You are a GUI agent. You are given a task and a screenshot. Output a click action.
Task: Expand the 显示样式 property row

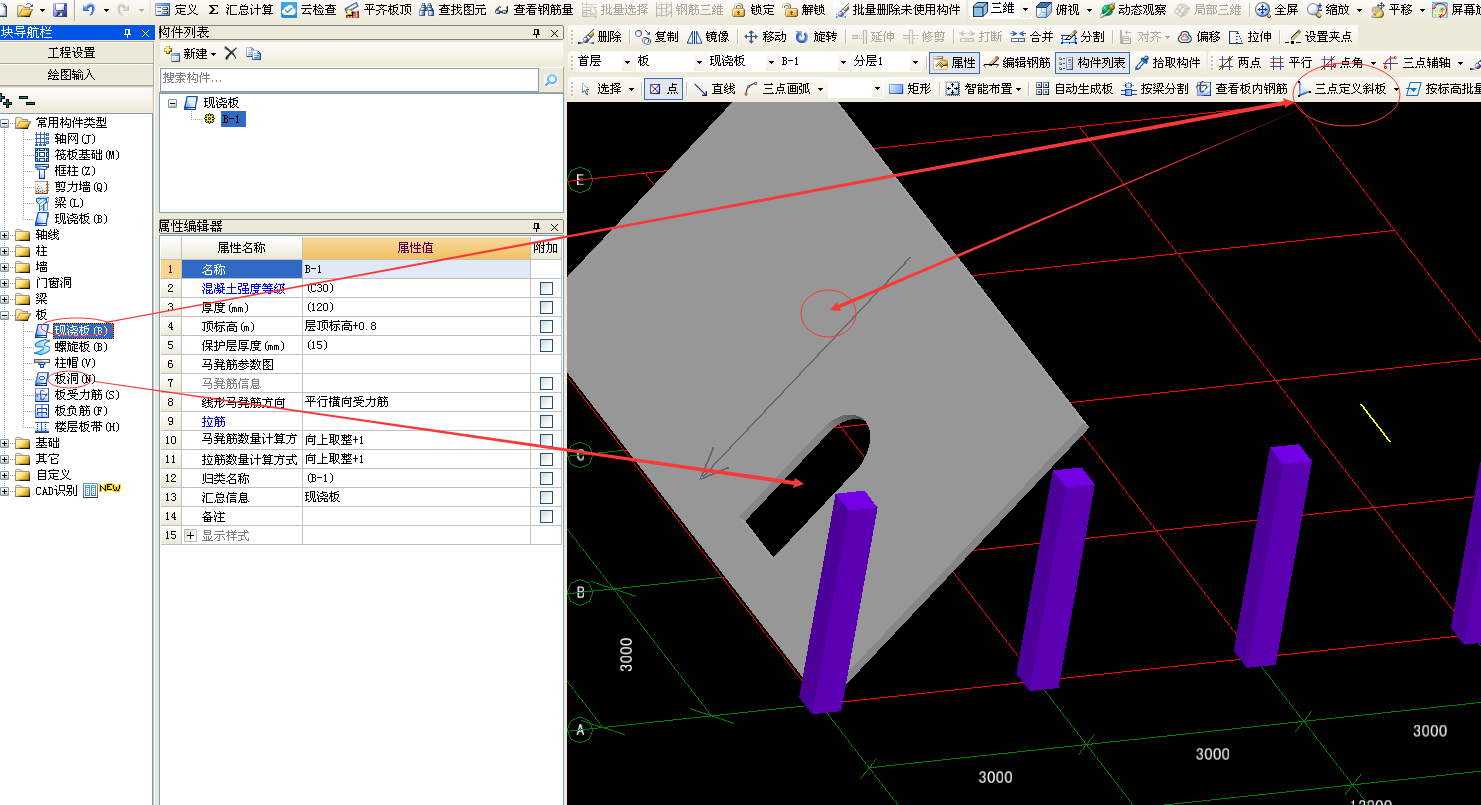pos(191,536)
